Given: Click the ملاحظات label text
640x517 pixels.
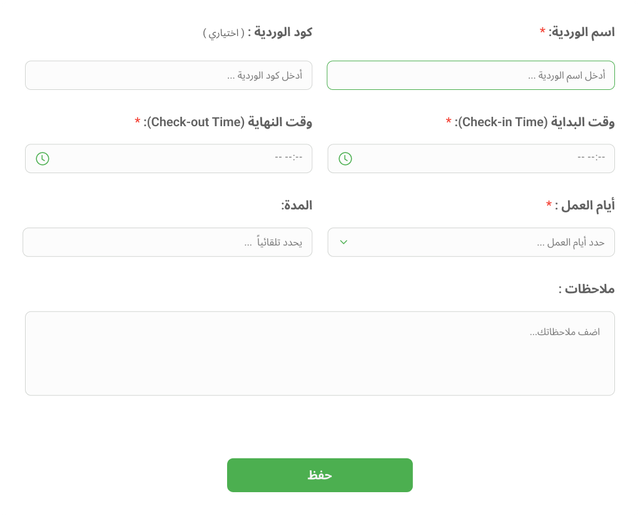Looking at the screenshot, I should 587,288.
